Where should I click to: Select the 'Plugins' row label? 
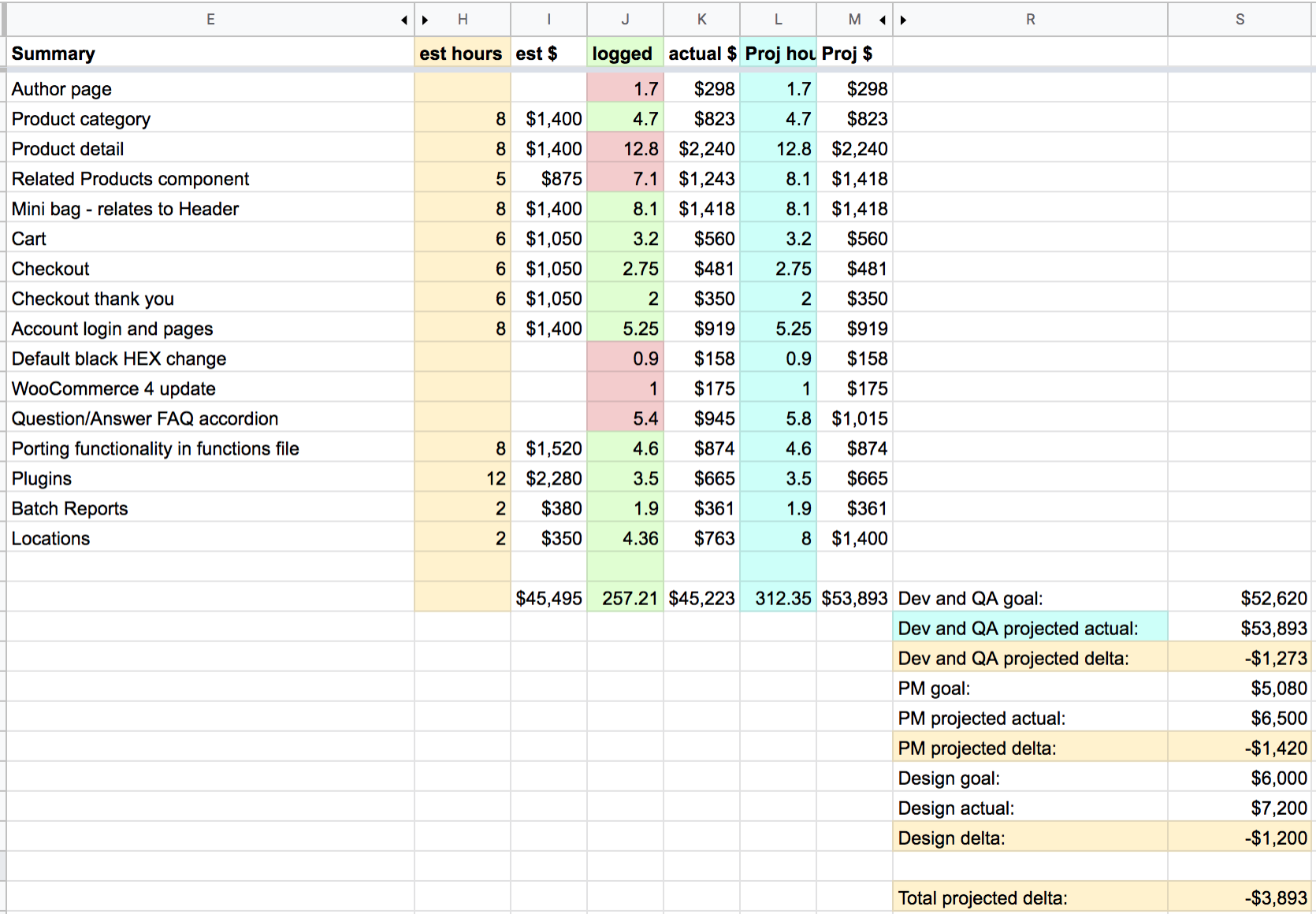(x=210, y=477)
